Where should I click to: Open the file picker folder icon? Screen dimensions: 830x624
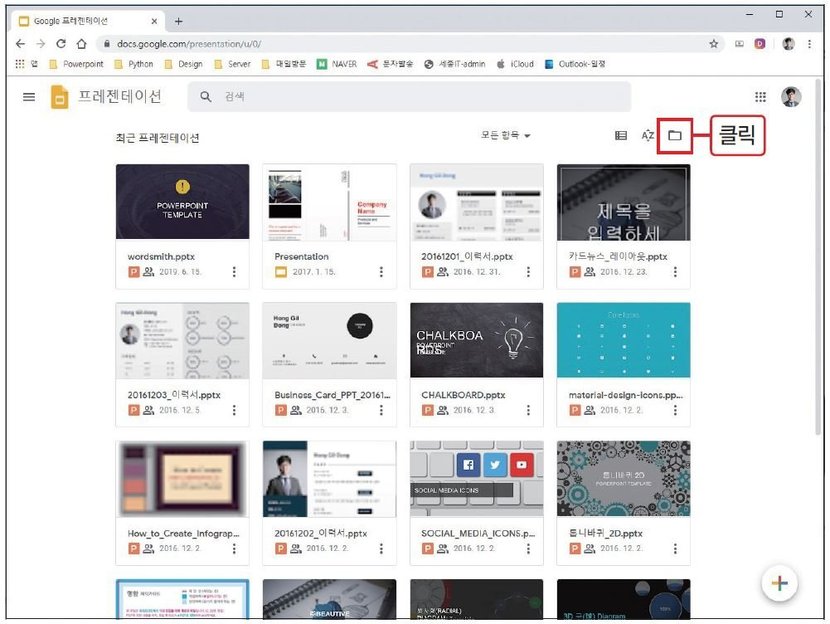click(674, 135)
